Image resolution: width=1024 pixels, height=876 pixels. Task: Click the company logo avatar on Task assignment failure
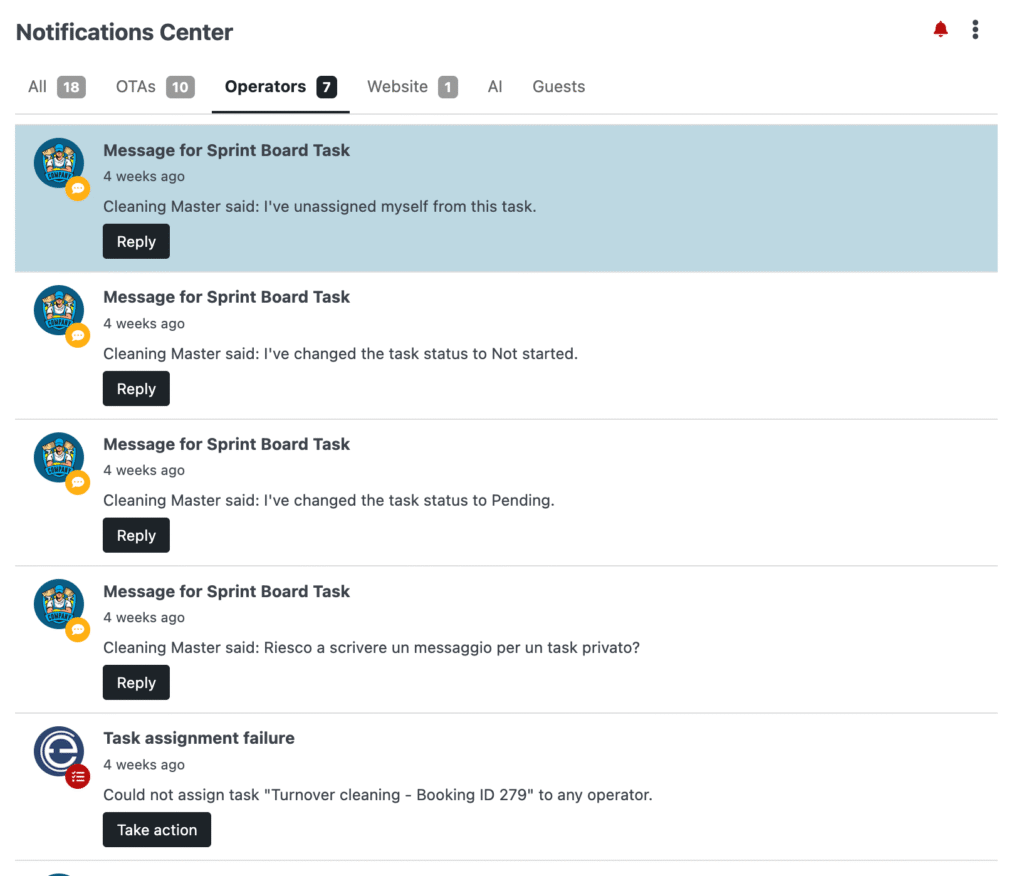(59, 751)
